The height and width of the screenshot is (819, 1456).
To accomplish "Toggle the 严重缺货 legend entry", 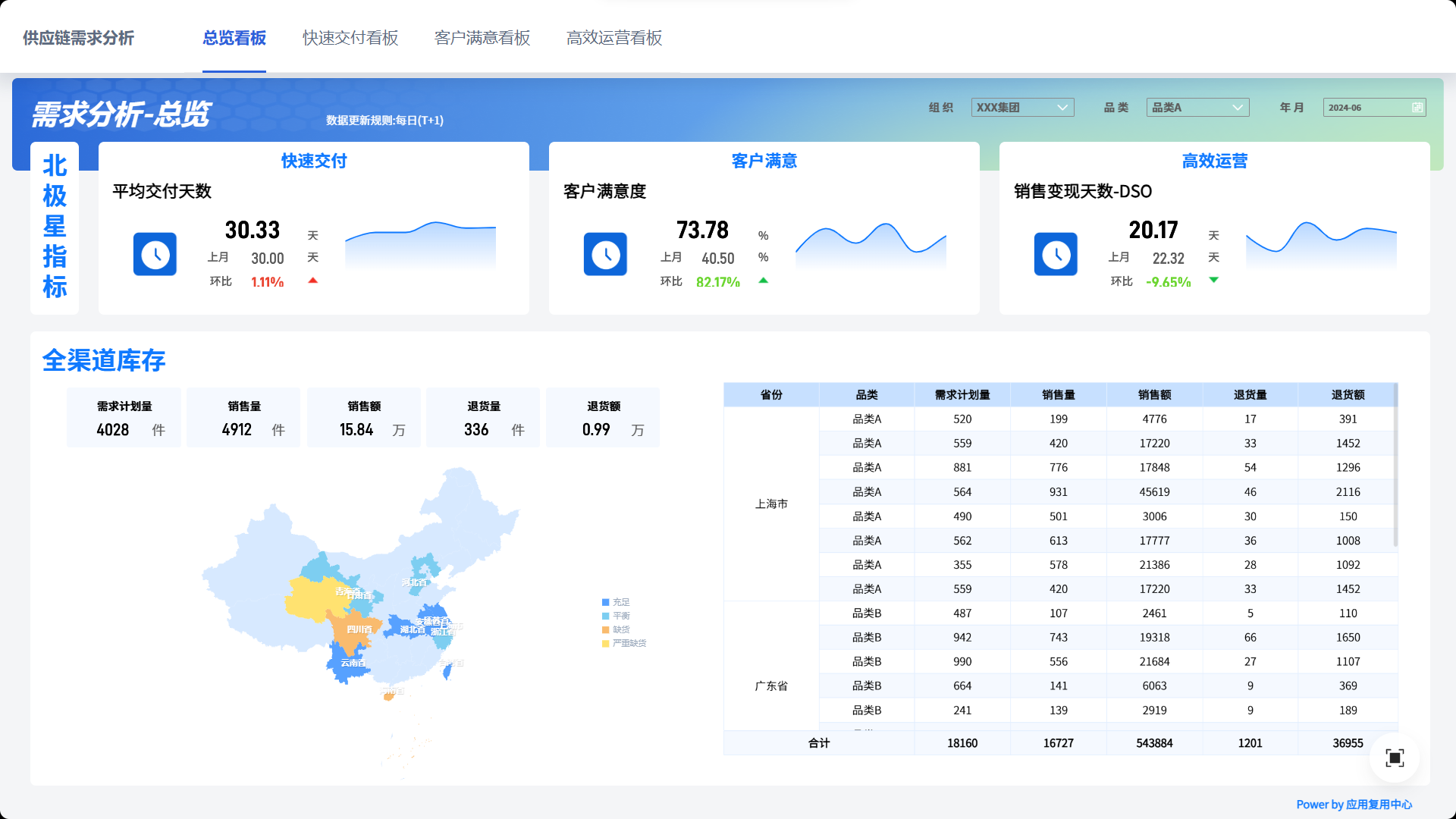I will point(628,643).
